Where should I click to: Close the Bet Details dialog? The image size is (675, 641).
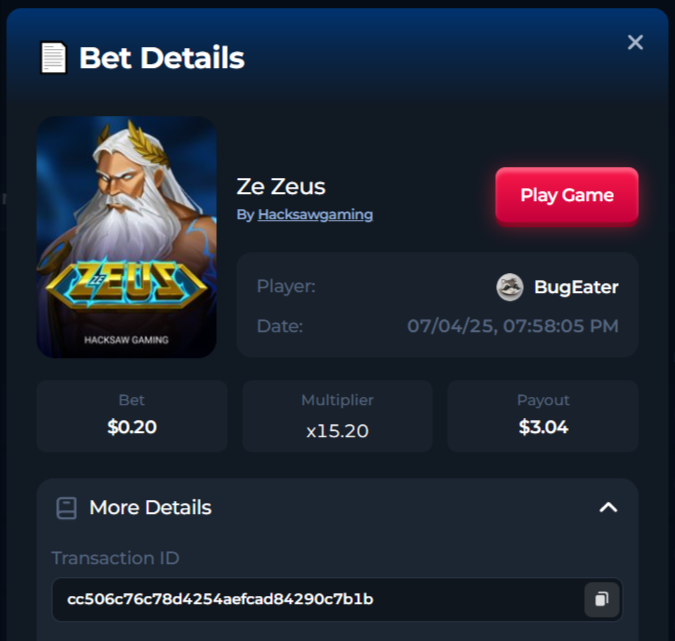(x=635, y=42)
